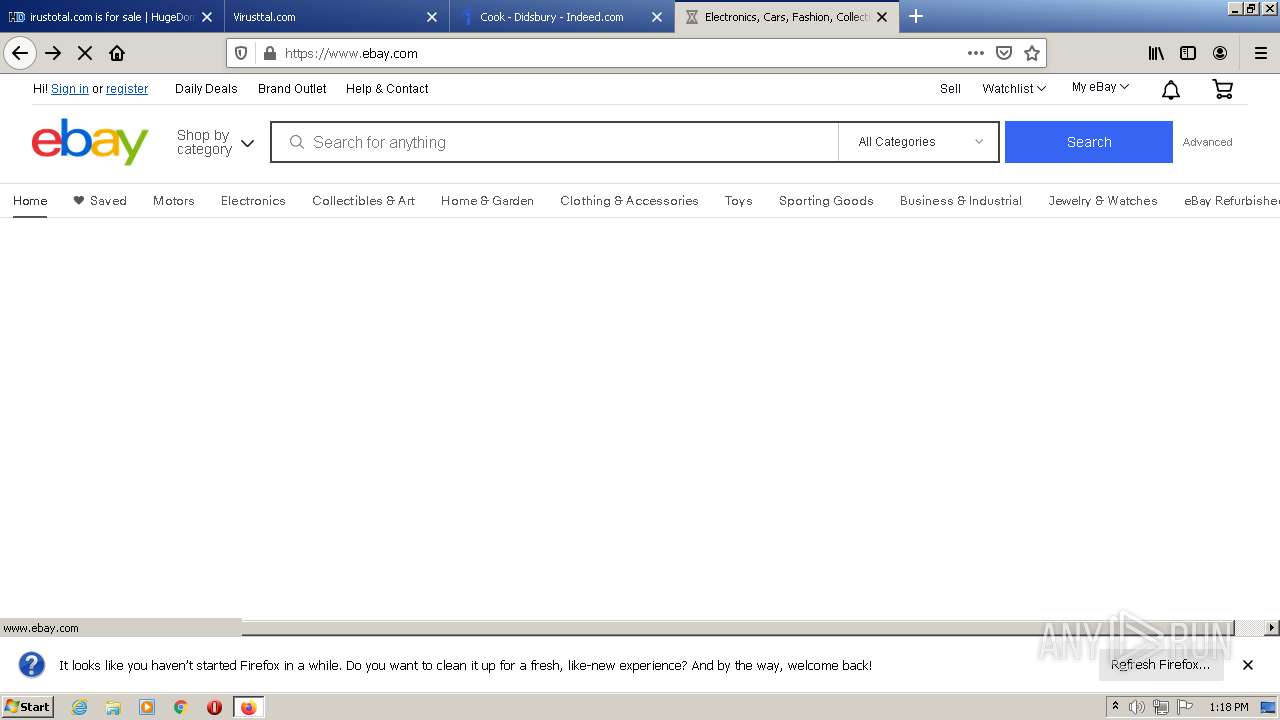Go back using the browser back arrow

pyautogui.click(x=20, y=53)
